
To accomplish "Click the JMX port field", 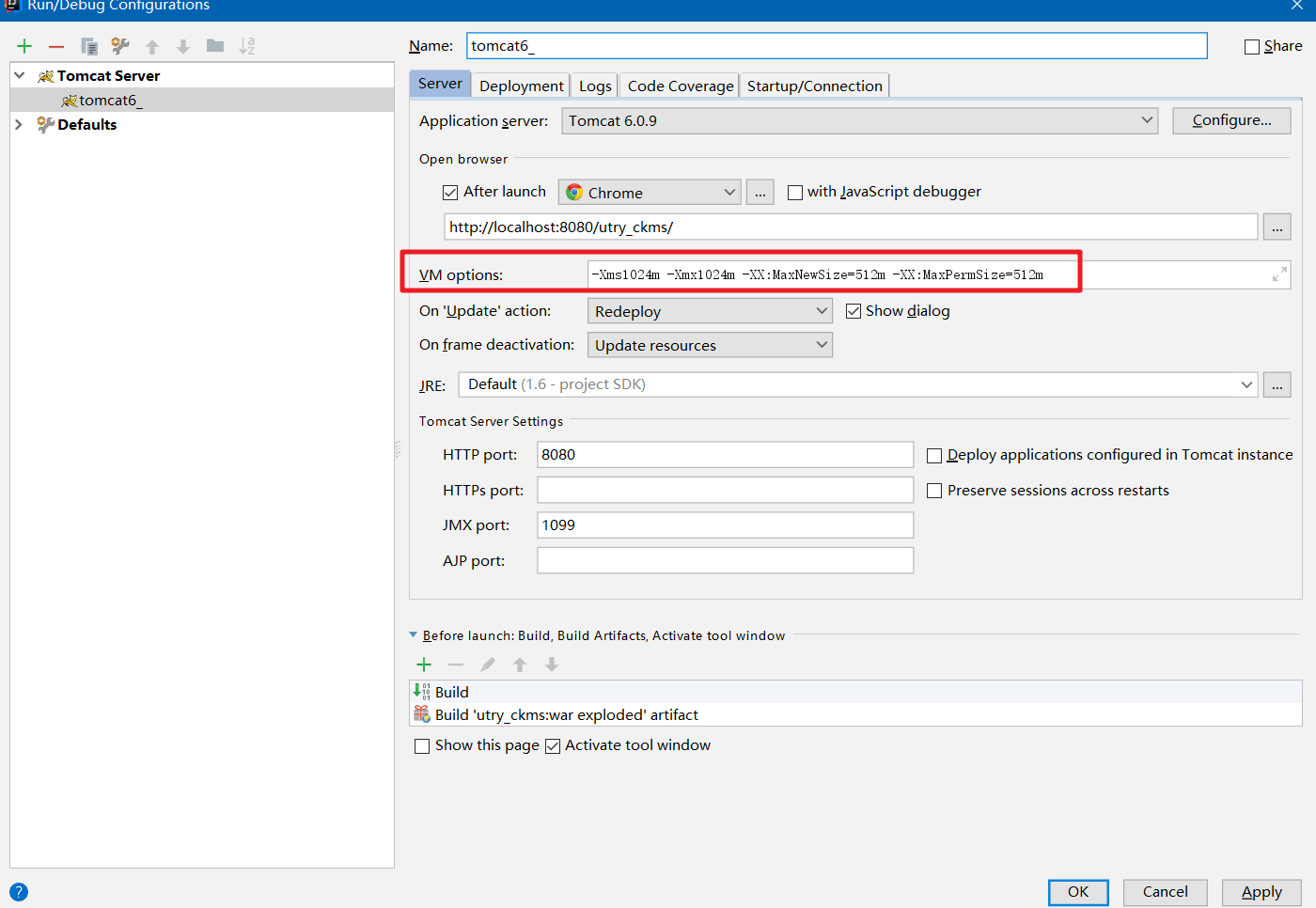I will pos(725,524).
